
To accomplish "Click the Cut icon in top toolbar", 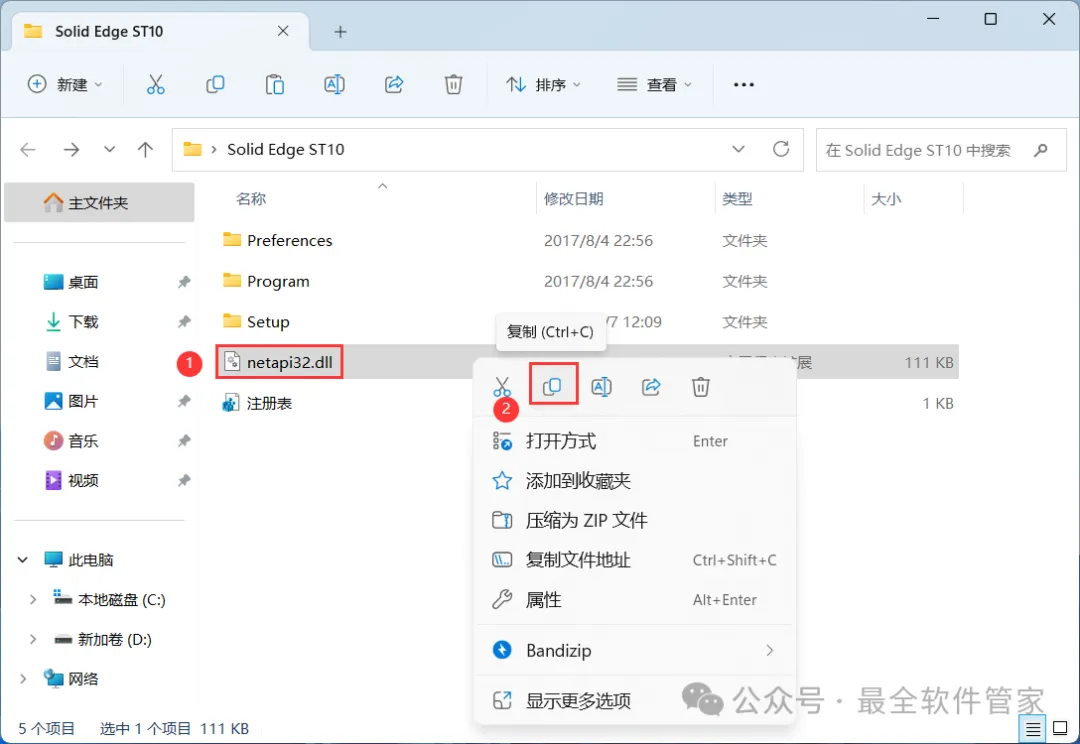I will pyautogui.click(x=156, y=85).
